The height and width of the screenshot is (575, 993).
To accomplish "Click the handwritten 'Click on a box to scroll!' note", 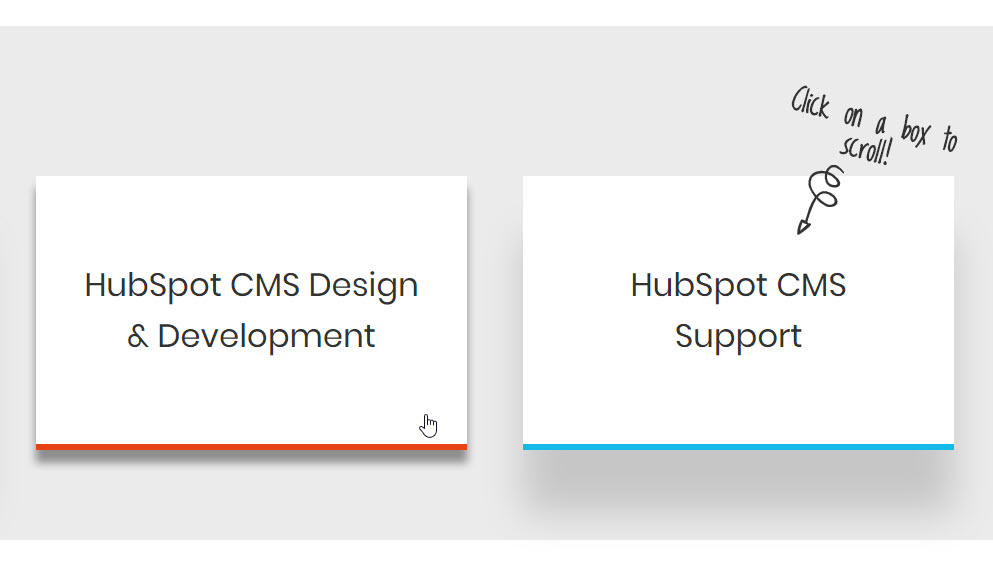I will click(873, 124).
